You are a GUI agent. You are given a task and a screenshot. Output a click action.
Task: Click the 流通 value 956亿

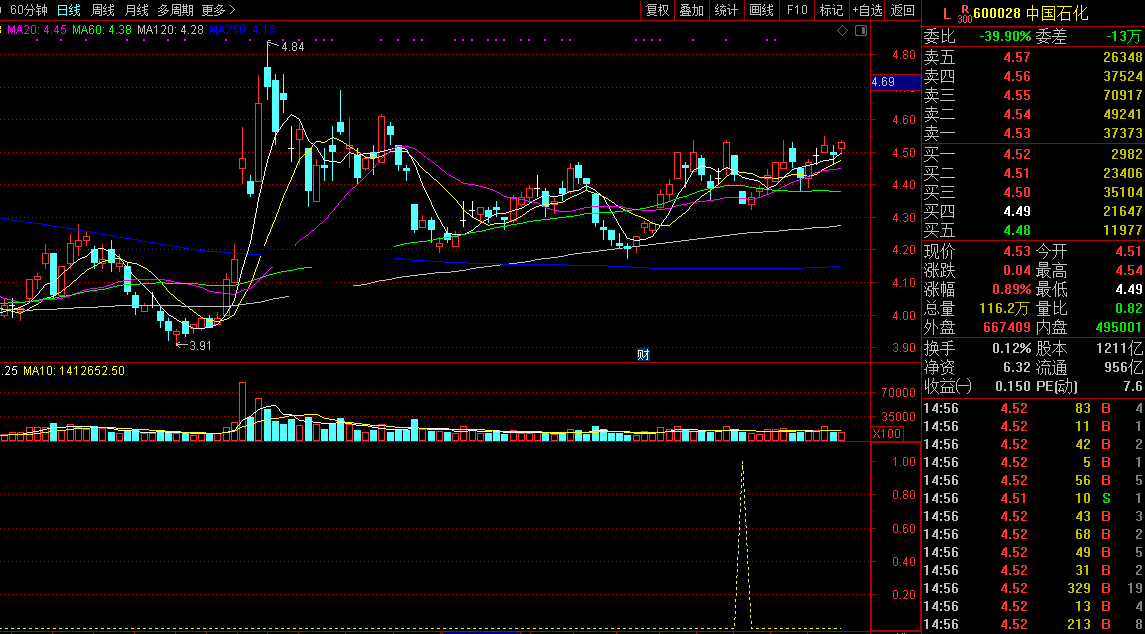1124,367
